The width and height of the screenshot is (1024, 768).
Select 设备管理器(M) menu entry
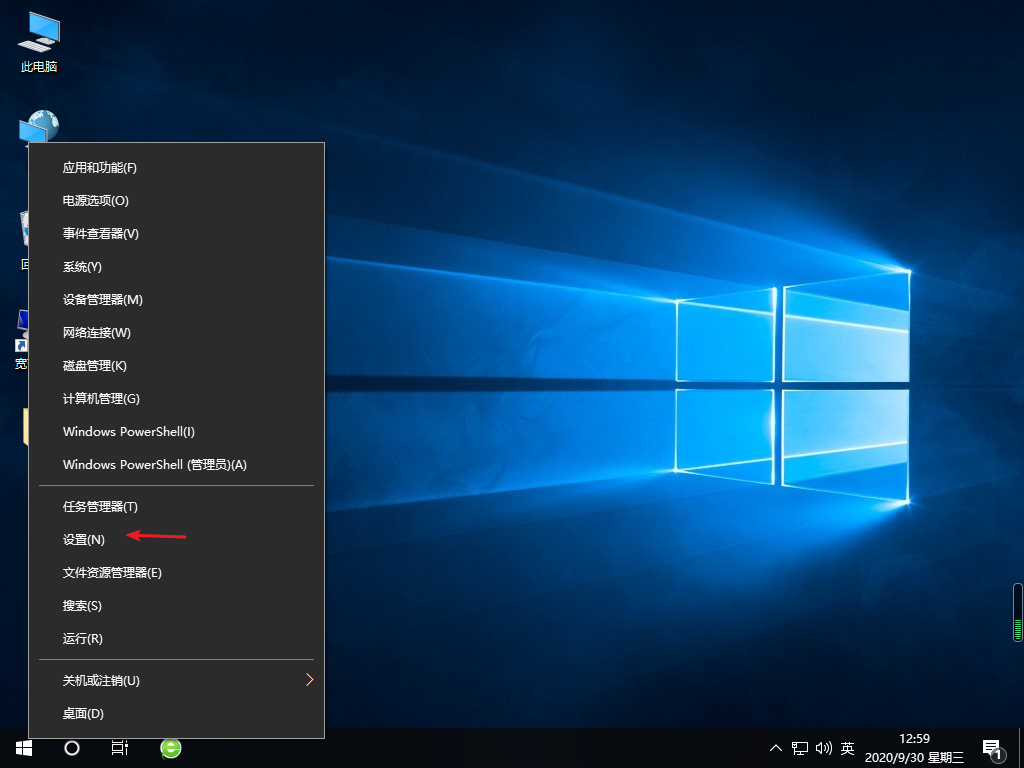point(105,299)
